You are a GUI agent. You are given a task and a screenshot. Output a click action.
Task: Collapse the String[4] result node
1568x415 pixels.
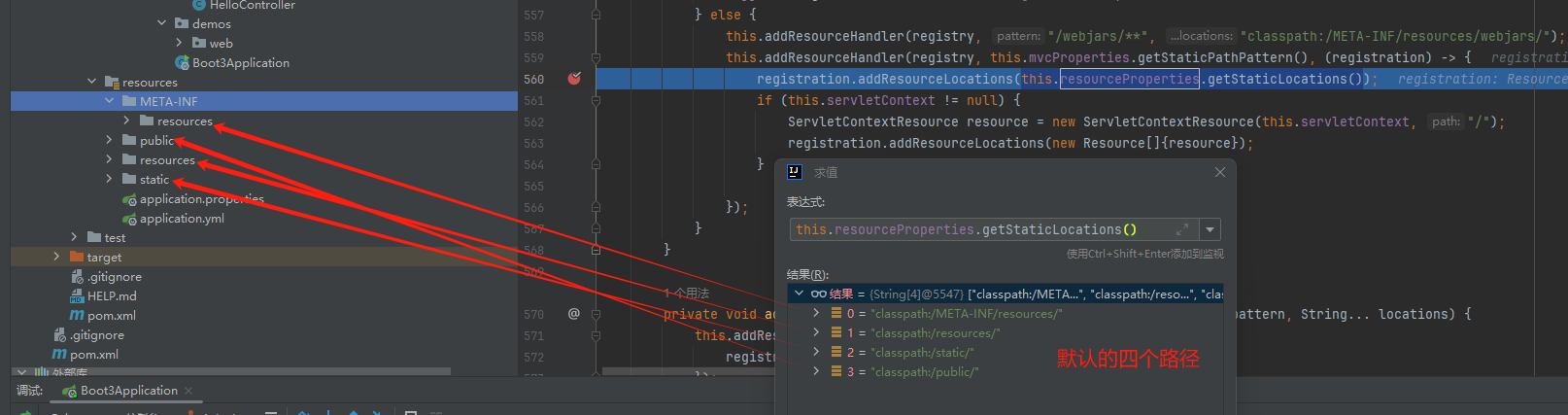pos(799,294)
